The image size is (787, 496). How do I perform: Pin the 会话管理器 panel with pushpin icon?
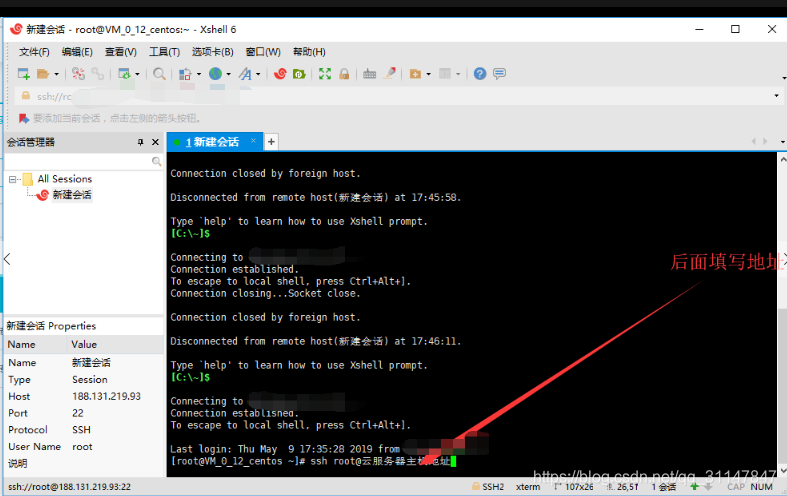point(141,142)
